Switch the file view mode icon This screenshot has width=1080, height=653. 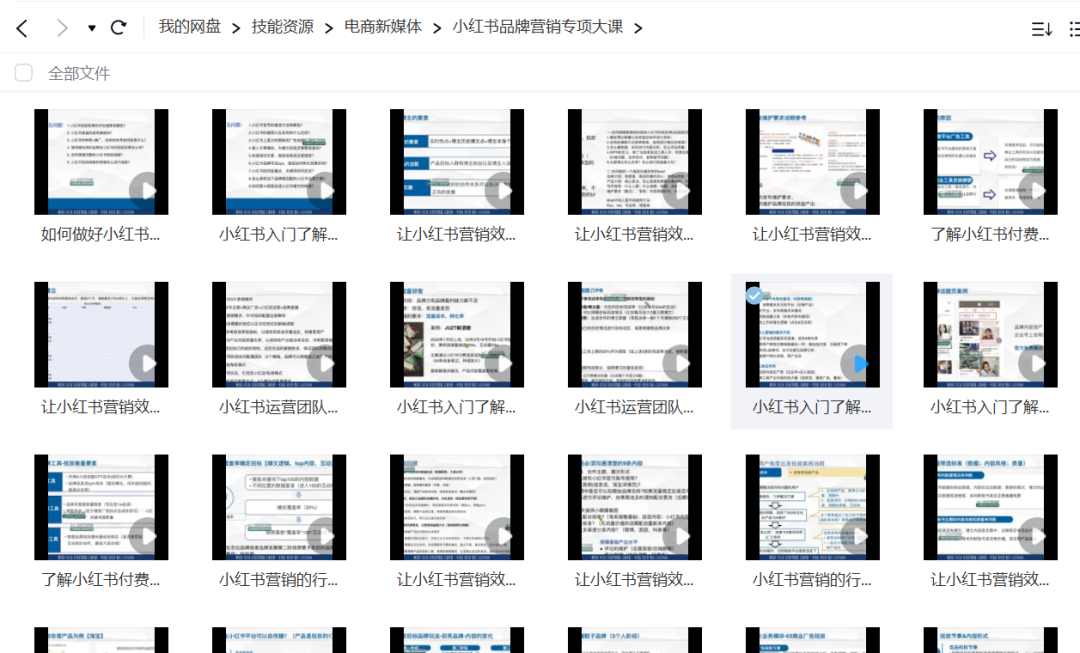[x=1074, y=29]
